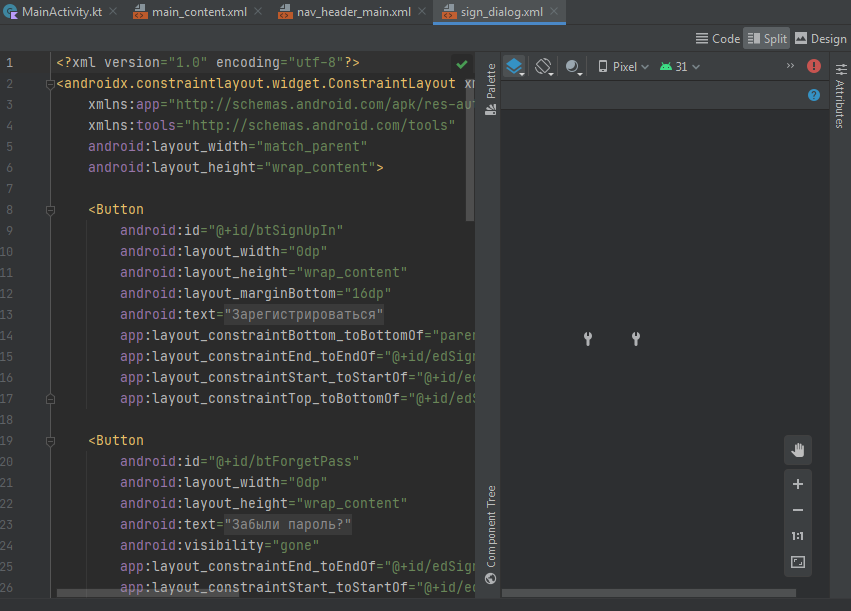Click the layout_marginBottom "16dp" value
This screenshot has height=611, width=851.
(368, 294)
